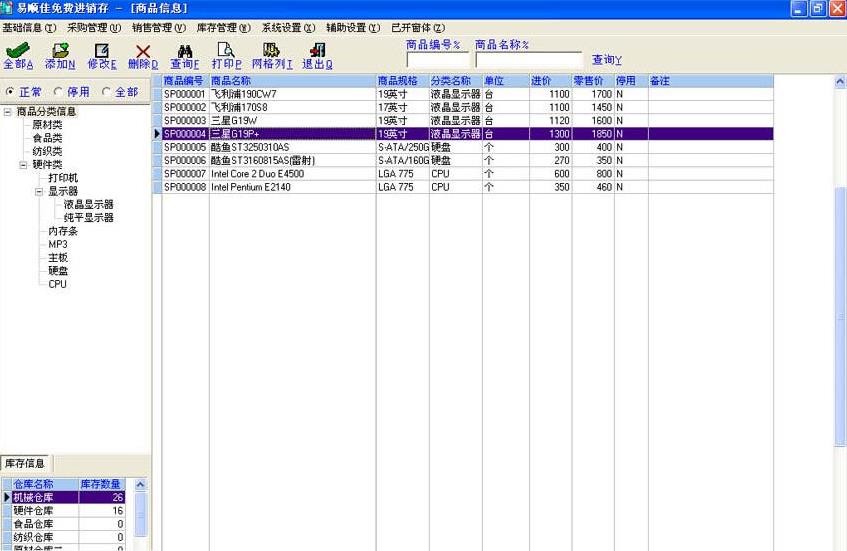Viewport: 847px width, 551px height.
Task: Select the 停用 radio button
Action: click(x=58, y=92)
